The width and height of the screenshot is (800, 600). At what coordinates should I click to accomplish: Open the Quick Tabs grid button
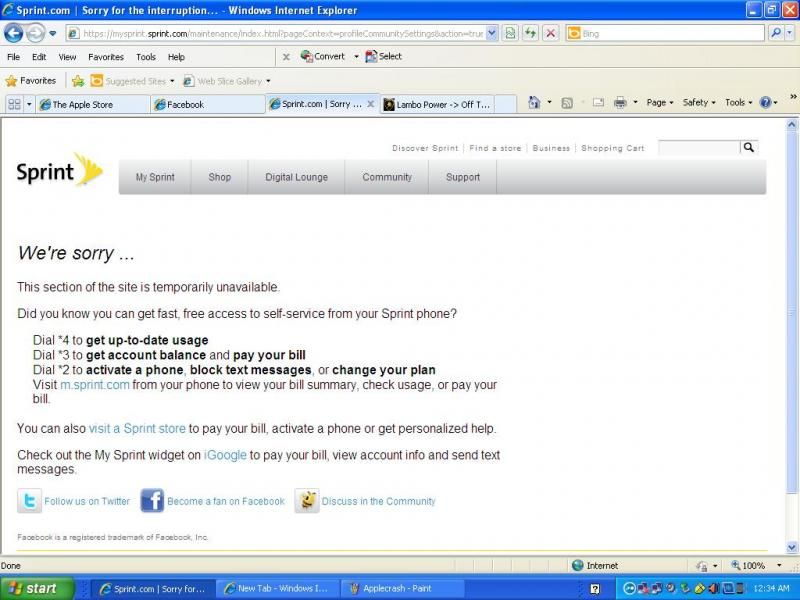[x=14, y=104]
